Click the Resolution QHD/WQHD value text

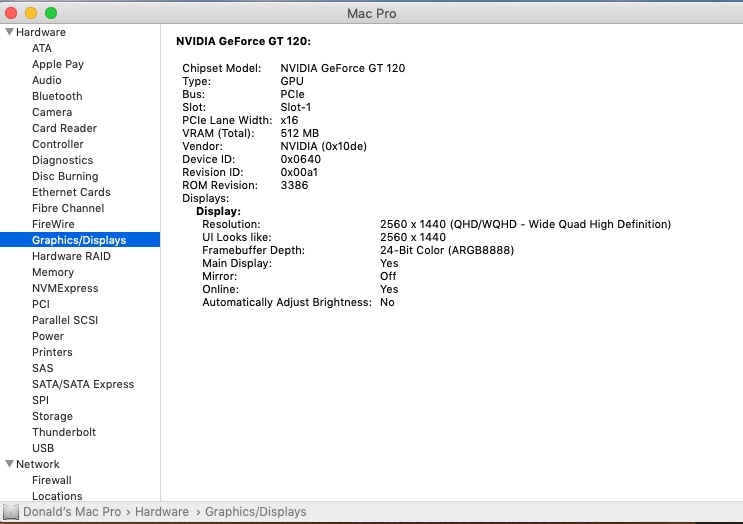(x=526, y=224)
